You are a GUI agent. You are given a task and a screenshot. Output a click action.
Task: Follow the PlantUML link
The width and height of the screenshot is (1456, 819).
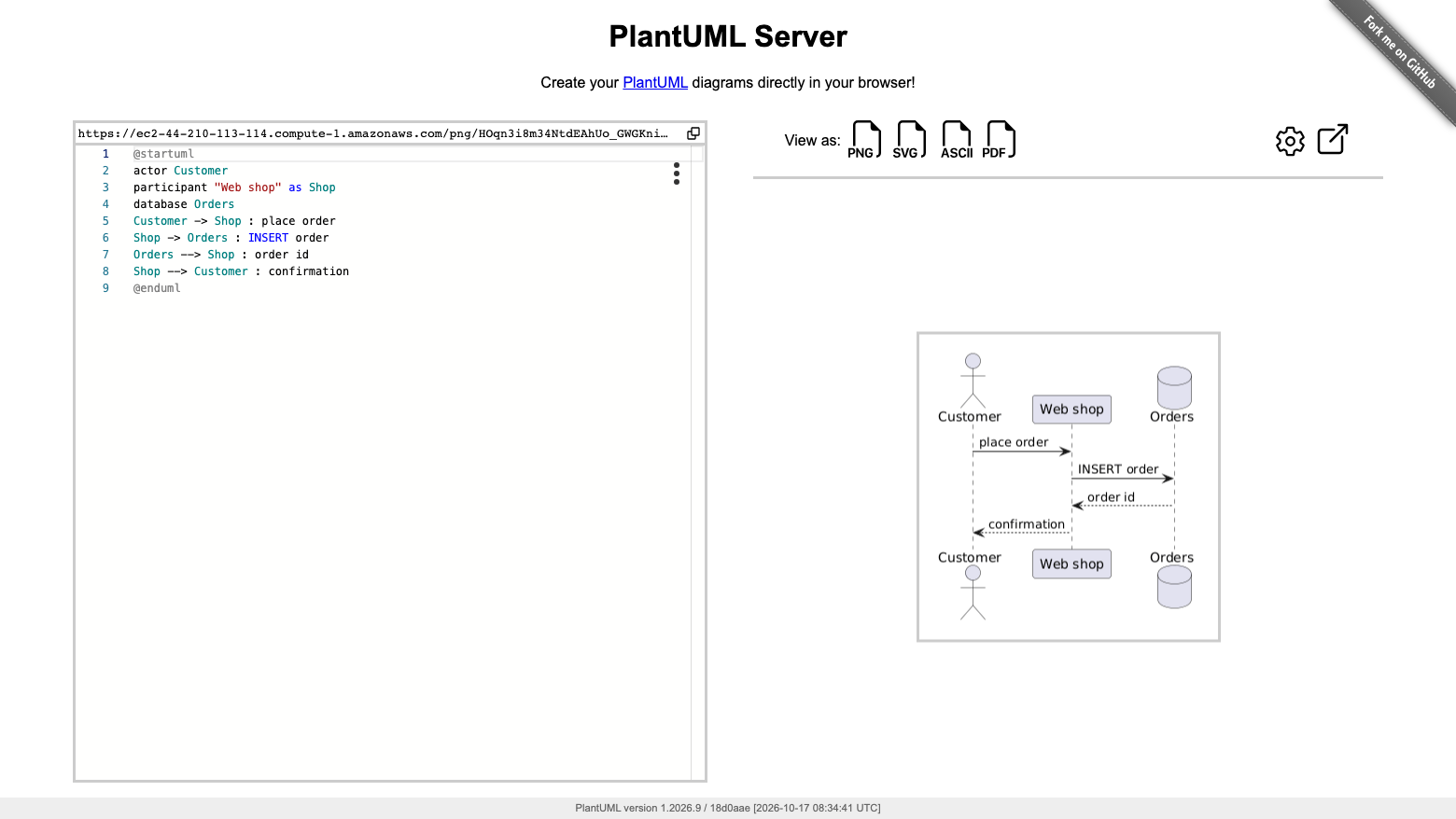[x=655, y=82]
